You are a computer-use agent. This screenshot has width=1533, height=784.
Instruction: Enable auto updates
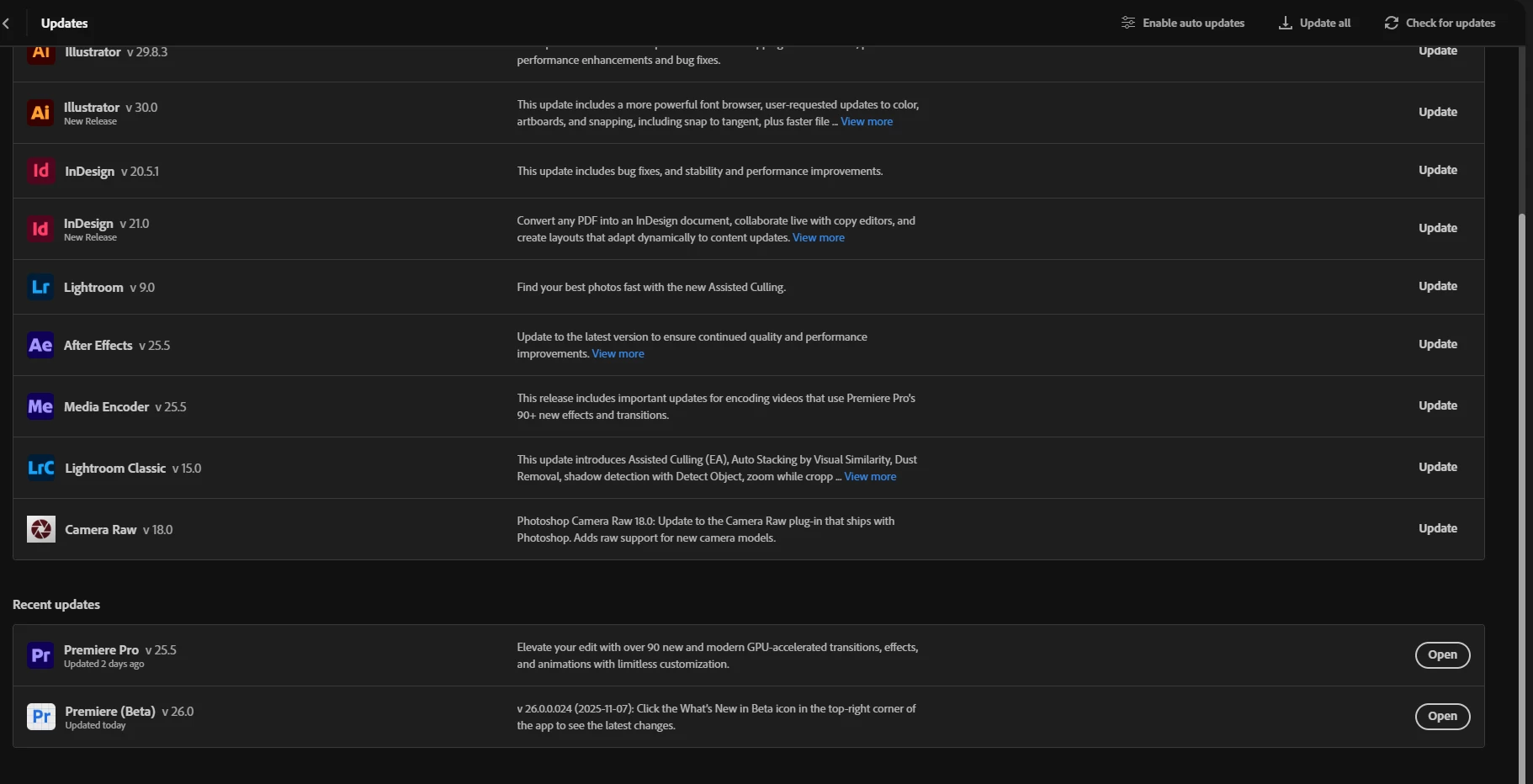click(1183, 23)
